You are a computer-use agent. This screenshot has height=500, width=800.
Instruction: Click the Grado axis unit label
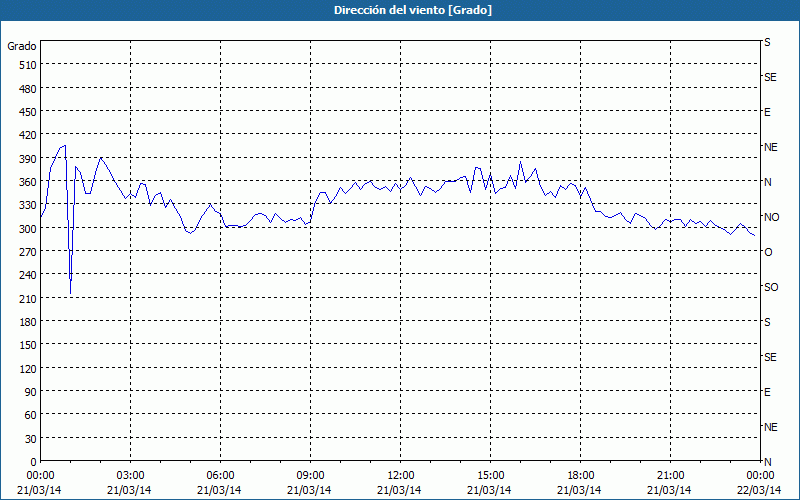coord(22,46)
